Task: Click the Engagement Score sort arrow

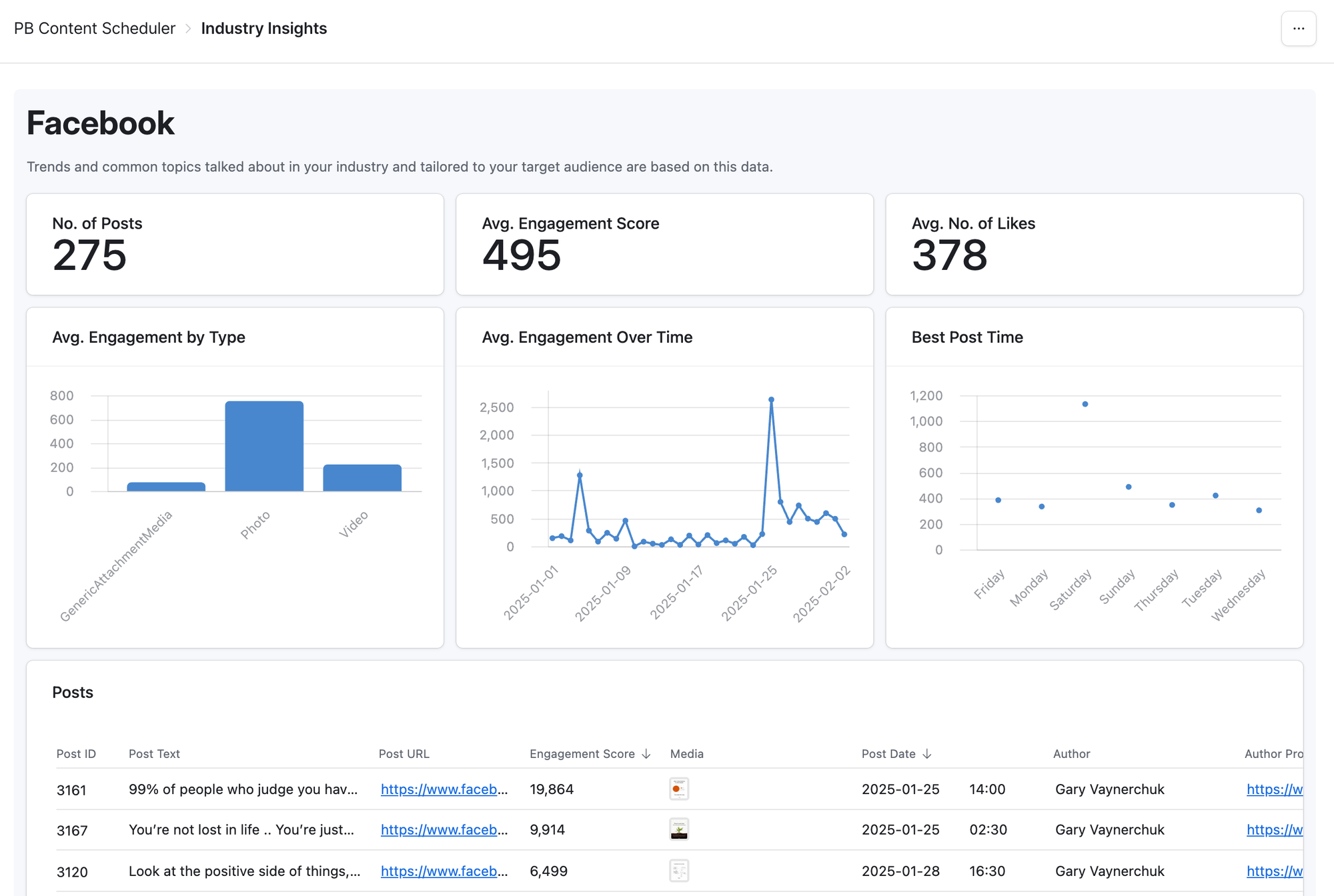Action: [x=646, y=754]
